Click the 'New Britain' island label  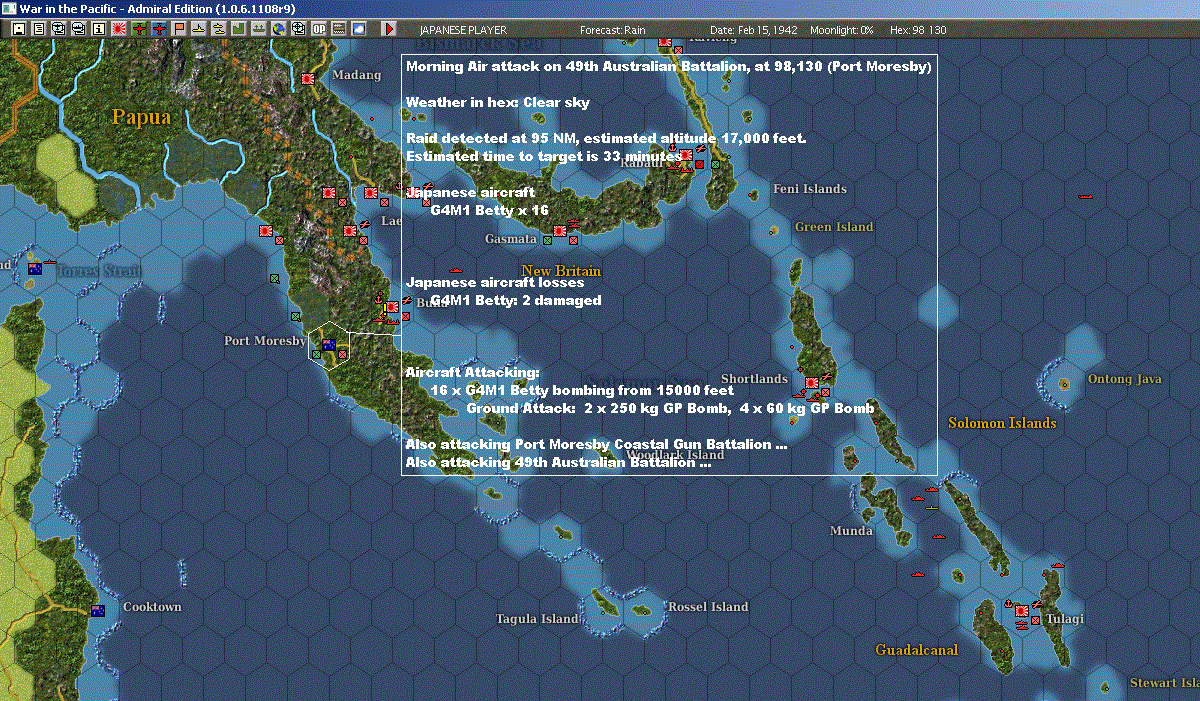point(561,271)
